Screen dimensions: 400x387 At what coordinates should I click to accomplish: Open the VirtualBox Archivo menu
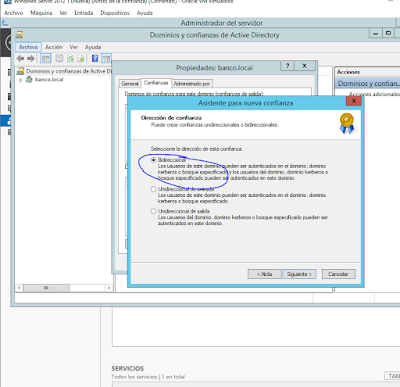tap(14, 13)
